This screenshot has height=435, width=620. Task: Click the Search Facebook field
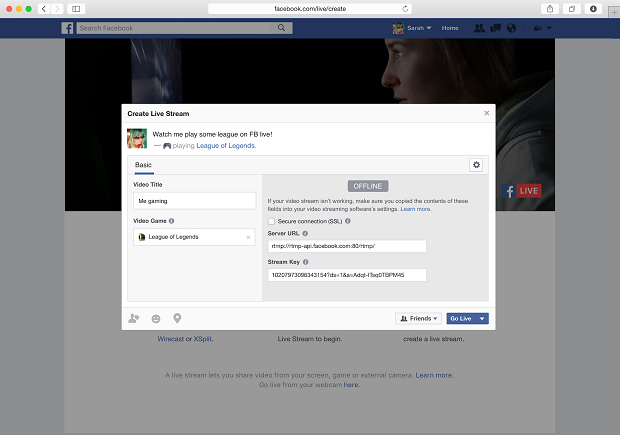coord(174,28)
